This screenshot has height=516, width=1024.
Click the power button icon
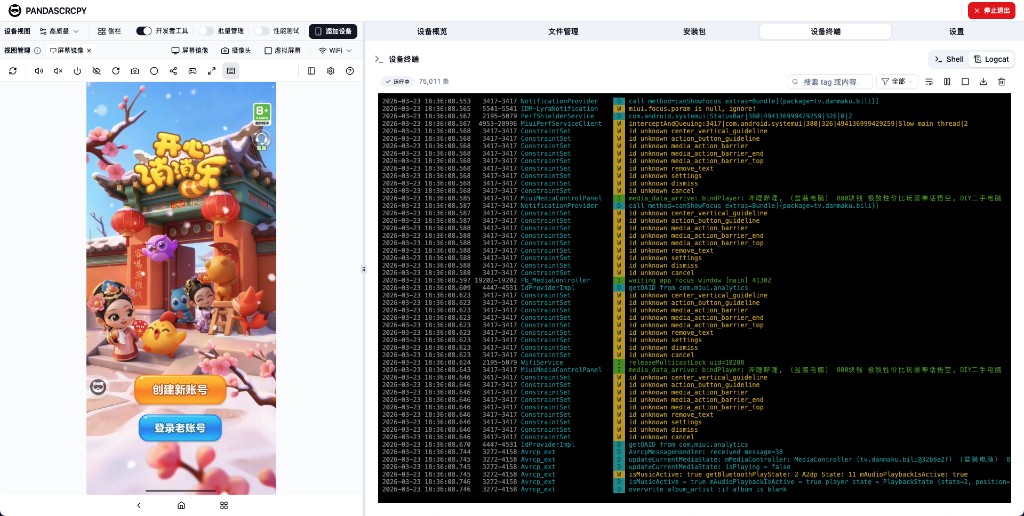77,71
